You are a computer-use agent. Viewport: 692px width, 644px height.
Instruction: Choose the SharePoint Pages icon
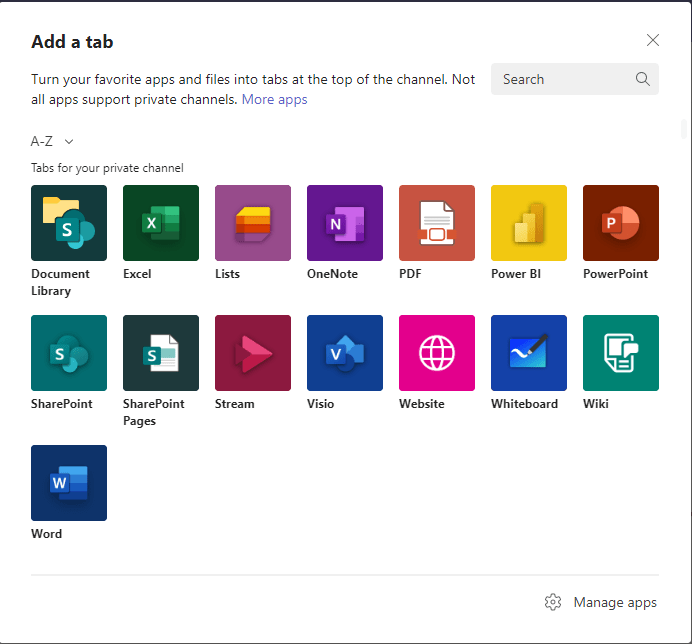coord(161,353)
